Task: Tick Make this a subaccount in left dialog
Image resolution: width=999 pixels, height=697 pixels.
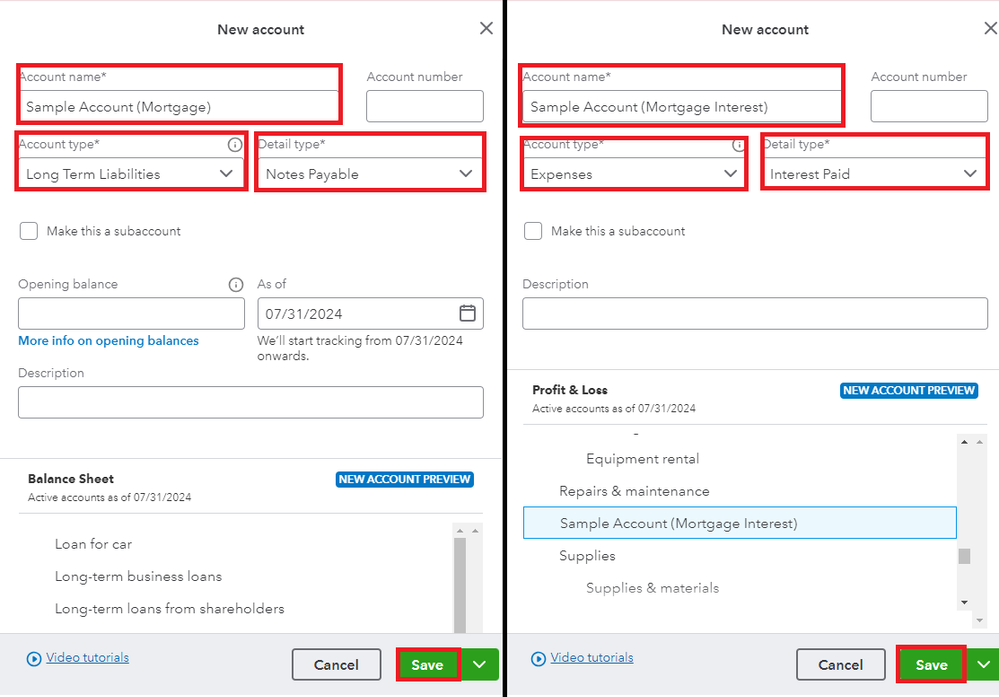Action: pos(29,231)
